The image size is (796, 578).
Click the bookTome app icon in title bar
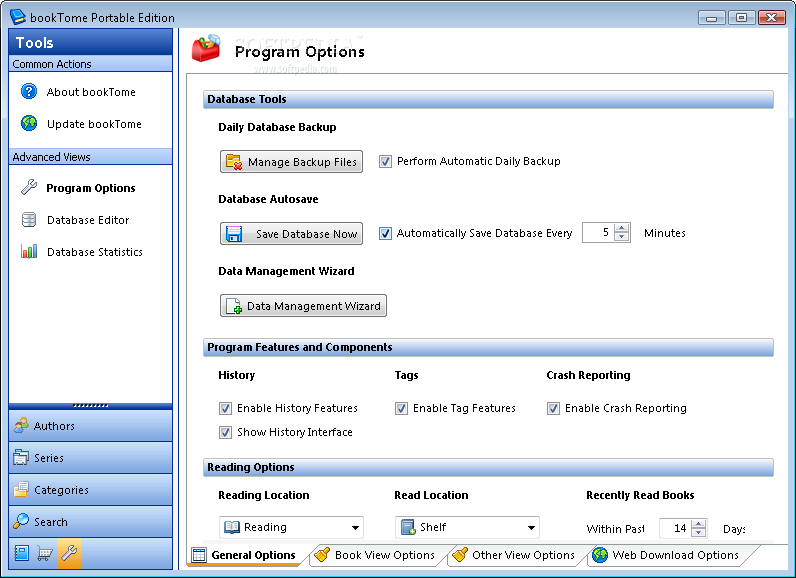(17, 16)
